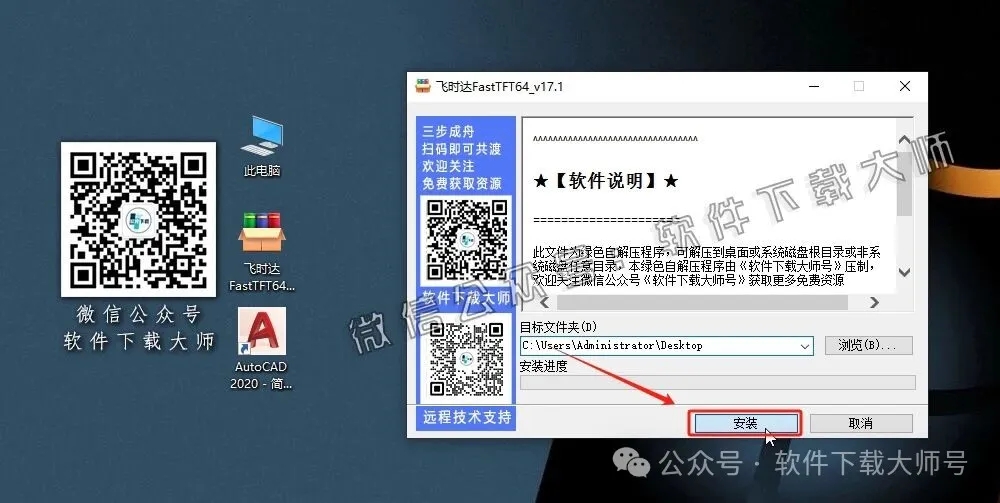This screenshot has width=1000, height=503.
Task: Click the text pane's scroll down arrow
Action: click(904, 272)
